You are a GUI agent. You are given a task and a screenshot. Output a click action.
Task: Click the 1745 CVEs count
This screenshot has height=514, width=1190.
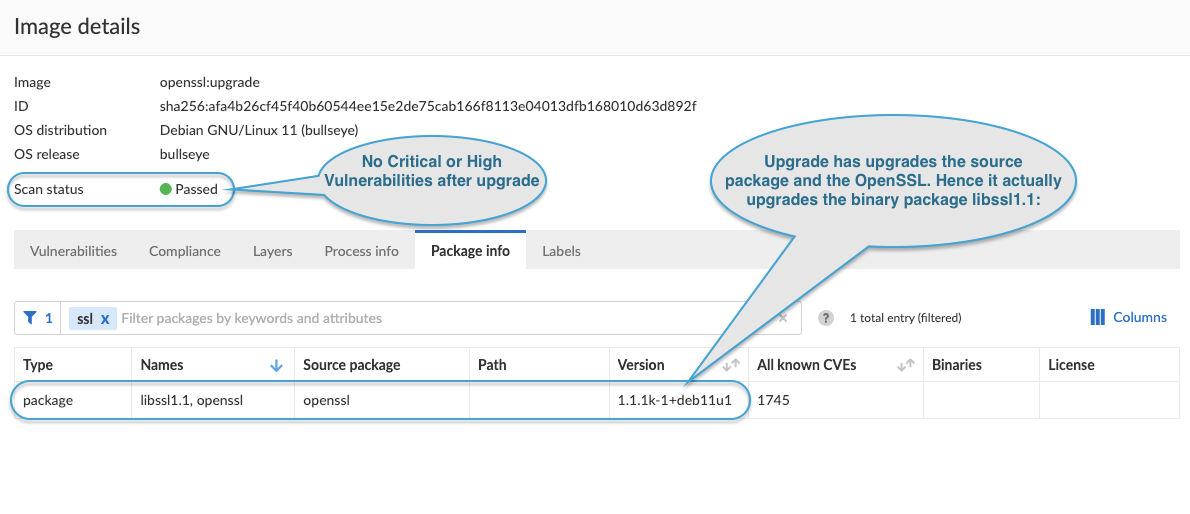[773, 401]
